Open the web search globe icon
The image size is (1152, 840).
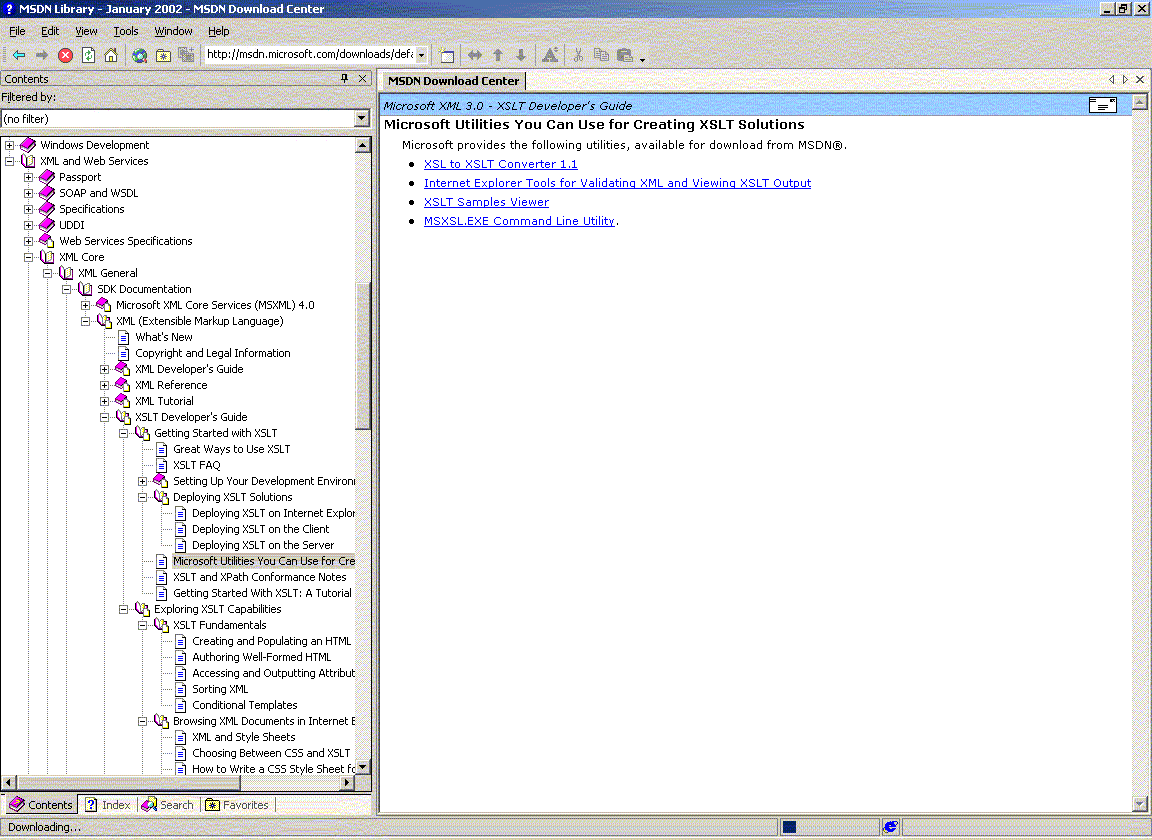pos(140,55)
